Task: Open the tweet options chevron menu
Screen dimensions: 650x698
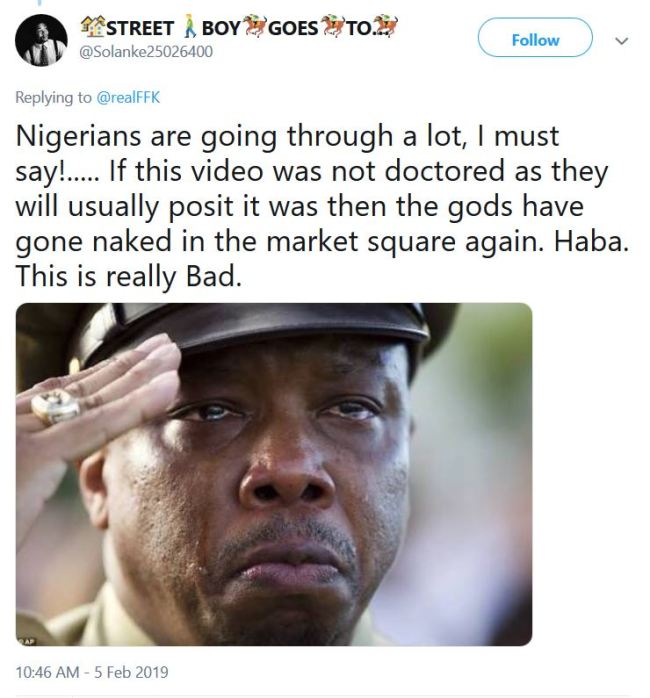Action: click(621, 41)
